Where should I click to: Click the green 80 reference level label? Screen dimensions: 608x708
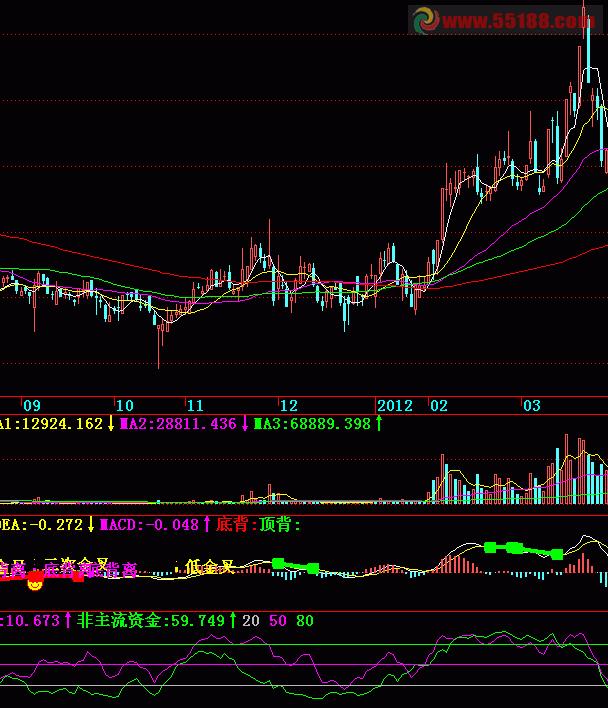305,621
